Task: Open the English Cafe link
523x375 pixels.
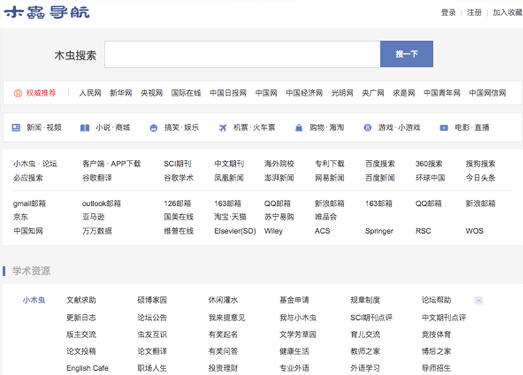Action: coord(87,368)
